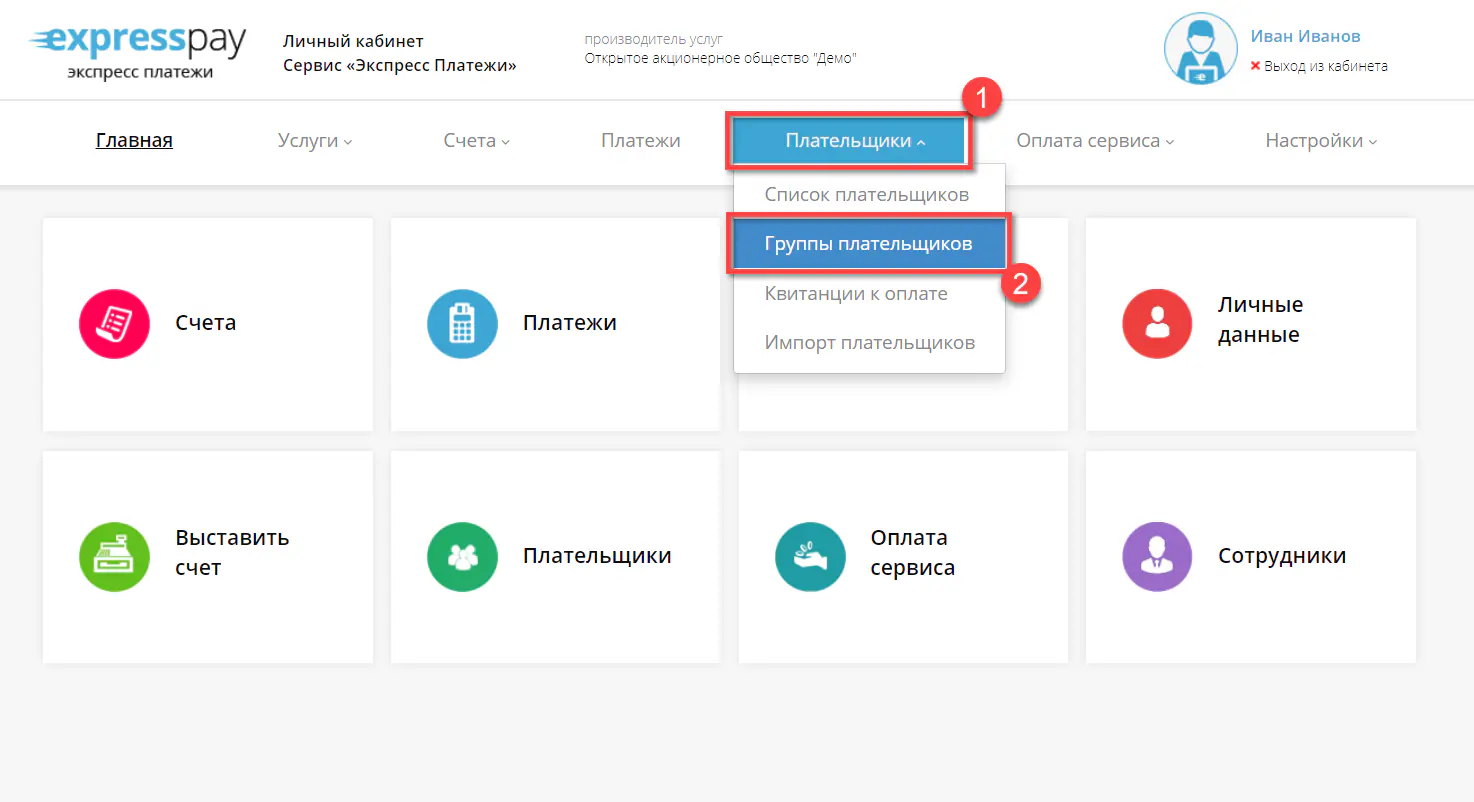Click the pink Счета invoice icon

114,323
